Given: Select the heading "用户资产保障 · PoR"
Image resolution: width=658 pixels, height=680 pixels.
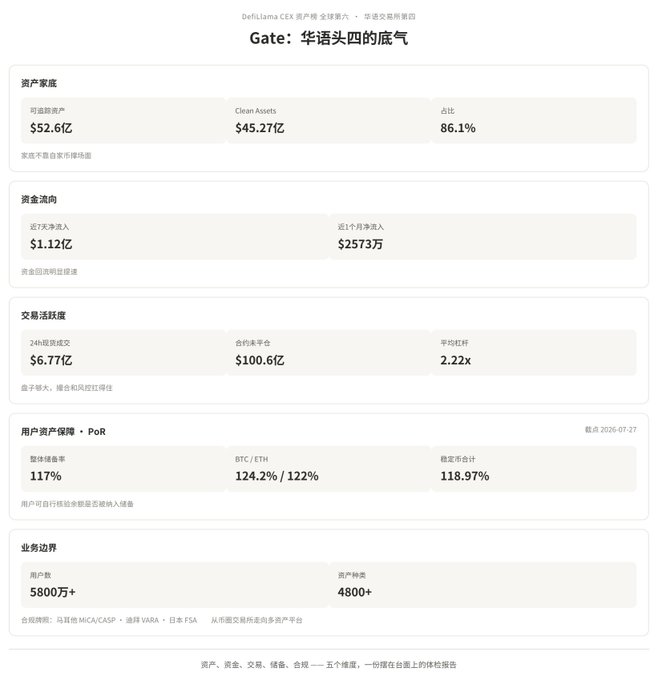Looking at the screenshot, I should pos(63,432).
